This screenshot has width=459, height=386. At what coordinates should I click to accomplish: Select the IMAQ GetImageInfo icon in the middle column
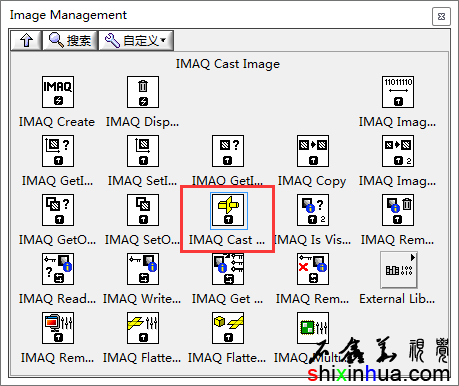pos(228,151)
